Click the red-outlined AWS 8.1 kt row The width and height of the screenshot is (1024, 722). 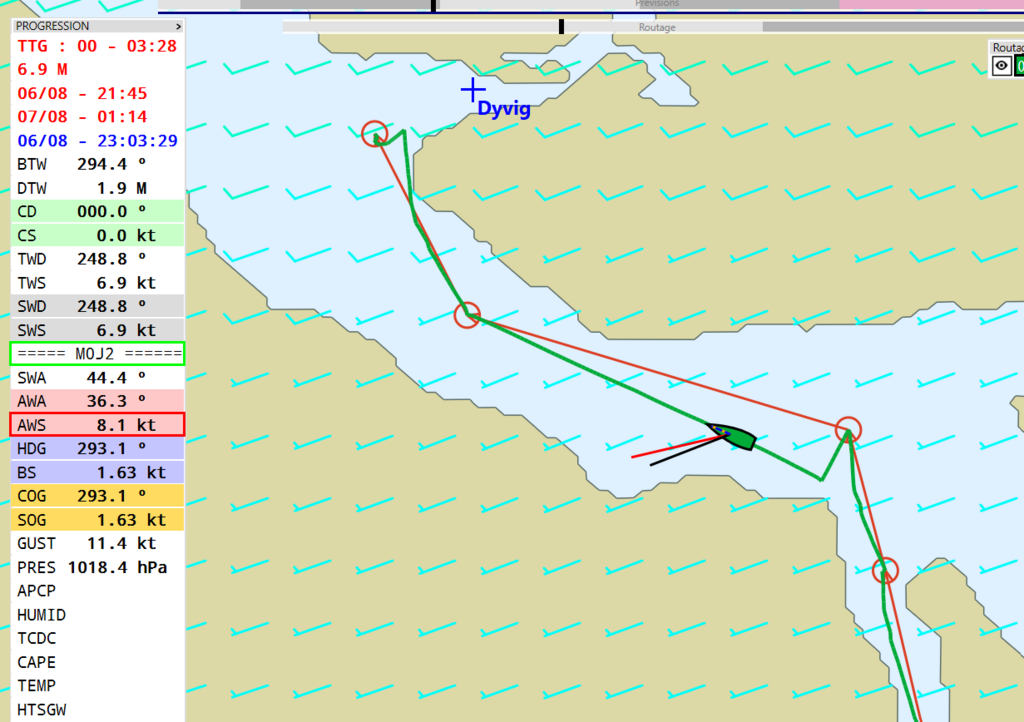pos(97,425)
